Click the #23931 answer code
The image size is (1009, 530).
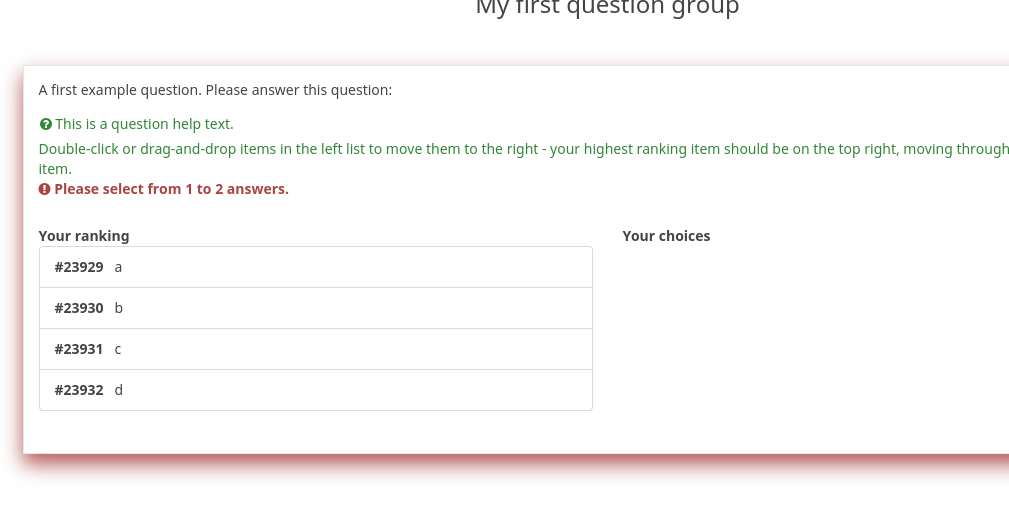click(79, 349)
